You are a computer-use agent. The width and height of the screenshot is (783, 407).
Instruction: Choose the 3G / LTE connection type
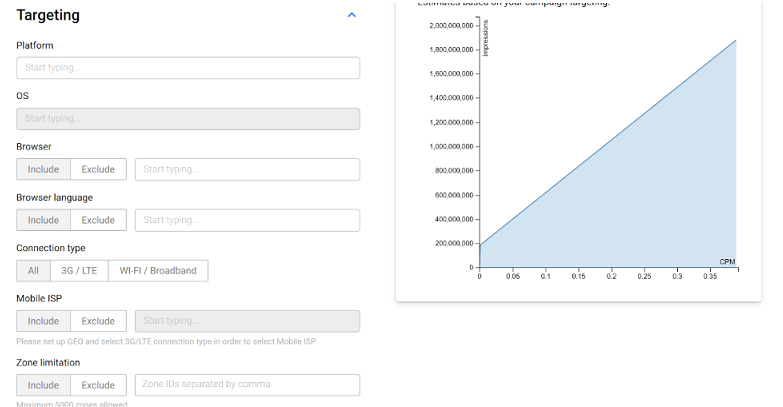click(79, 271)
